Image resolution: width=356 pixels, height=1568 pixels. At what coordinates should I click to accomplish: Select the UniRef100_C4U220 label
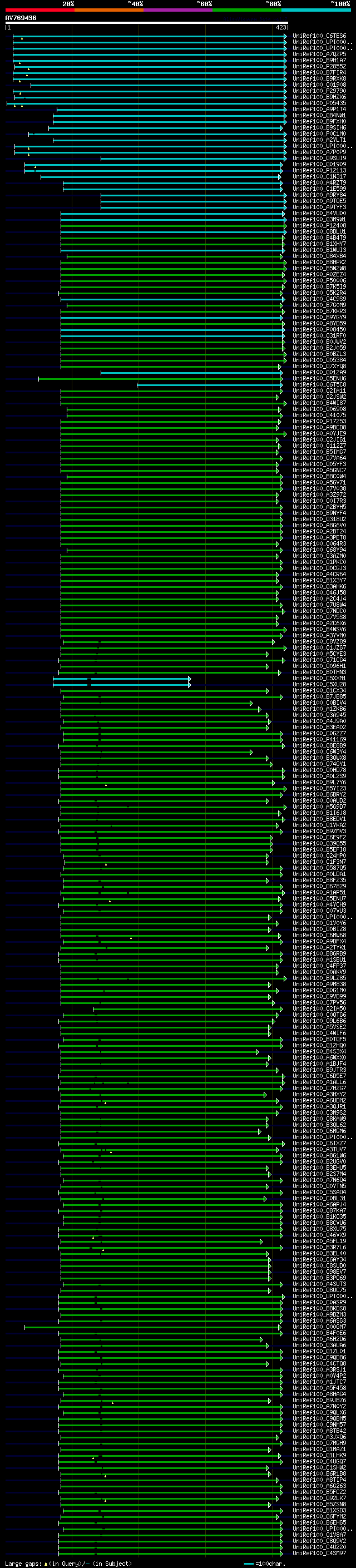point(319,1547)
